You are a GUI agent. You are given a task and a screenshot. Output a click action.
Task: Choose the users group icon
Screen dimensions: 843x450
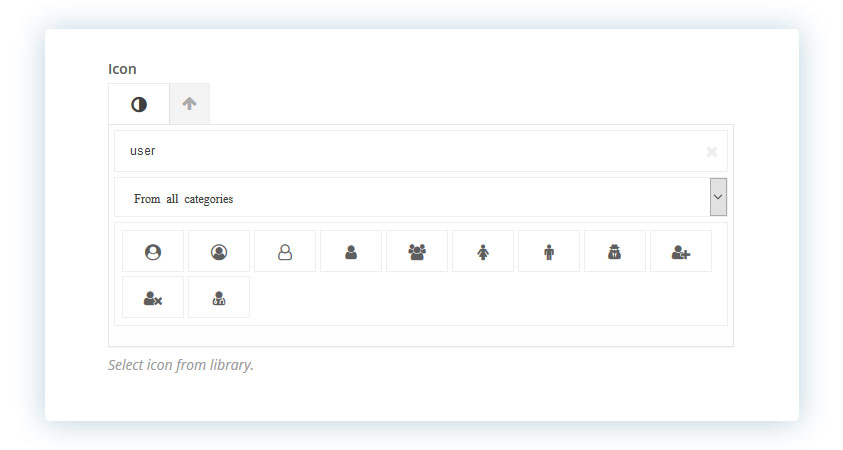[417, 252]
